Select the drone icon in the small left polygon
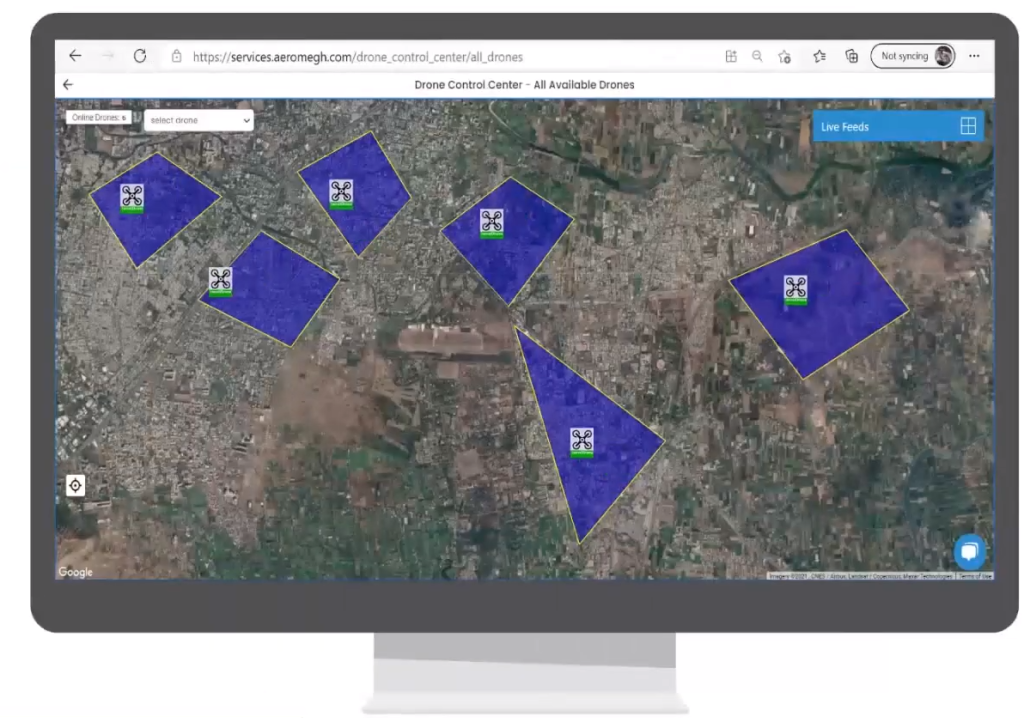 [219, 281]
